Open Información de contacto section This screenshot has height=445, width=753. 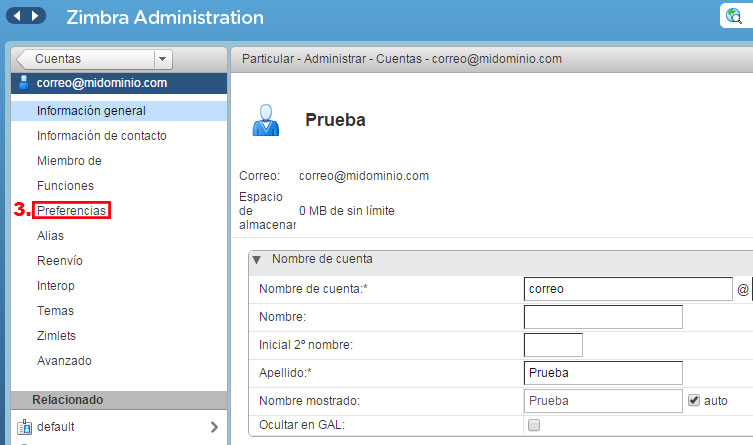pyautogui.click(x=102, y=136)
